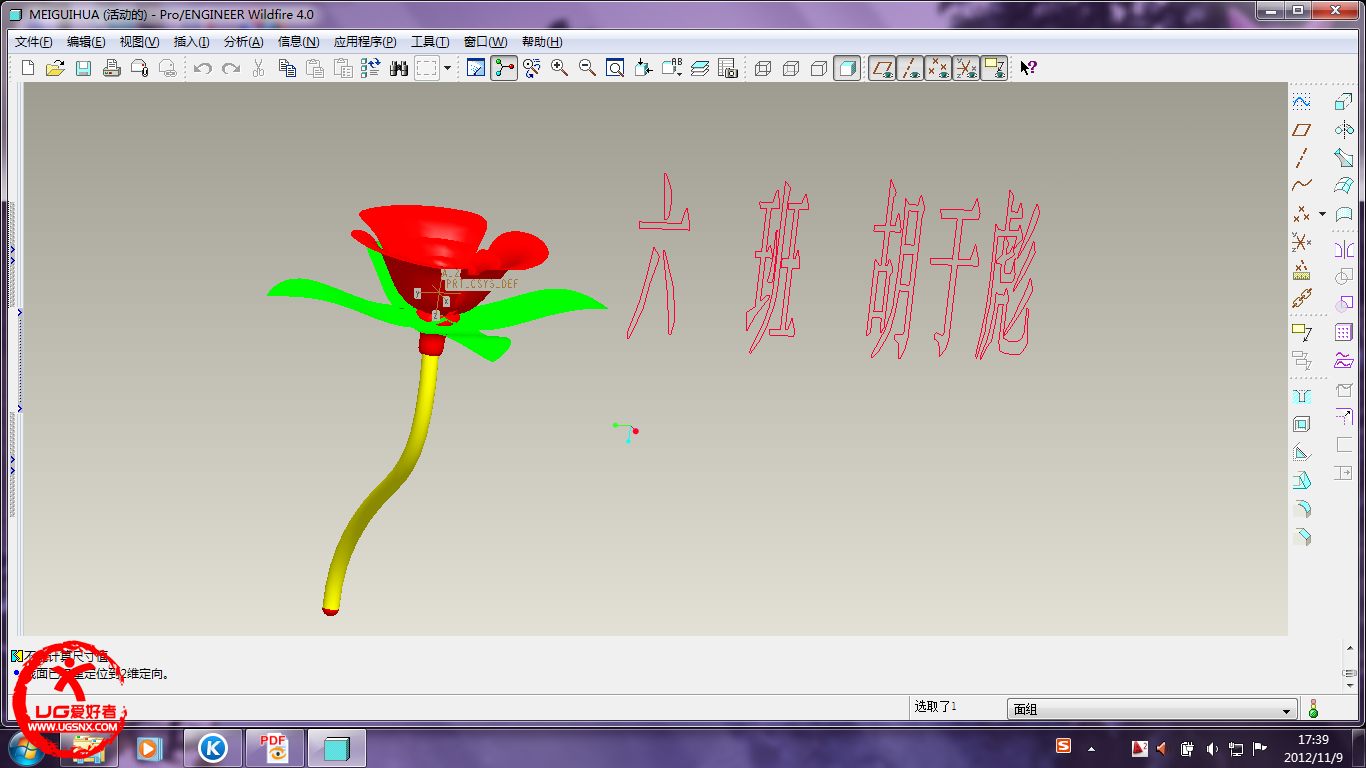This screenshot has width=1366, height=768.
Task: Toggle datum axes visibility
Action: tap(910, 68)
